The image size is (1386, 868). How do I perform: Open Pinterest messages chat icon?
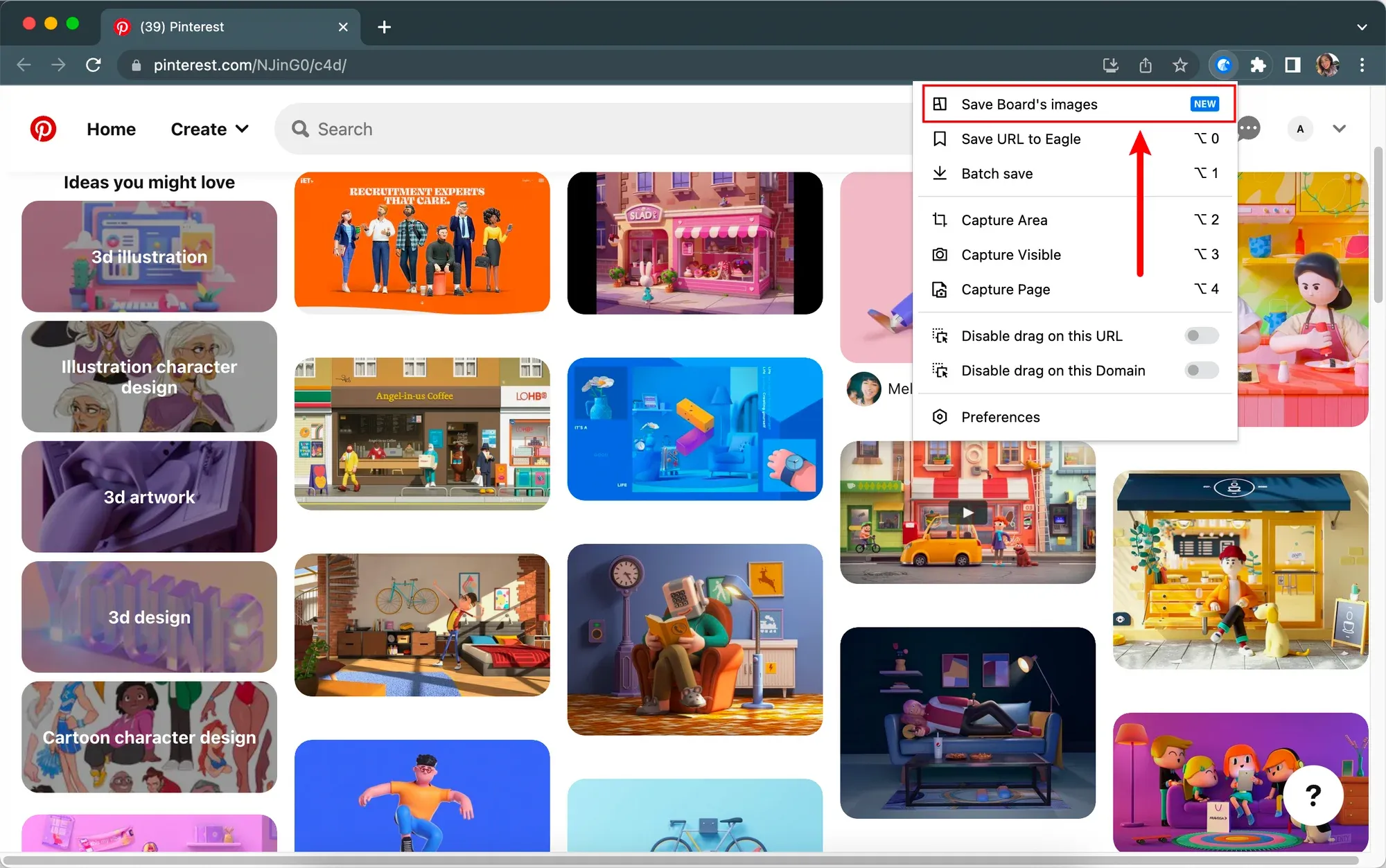(x=1249, y=128)
